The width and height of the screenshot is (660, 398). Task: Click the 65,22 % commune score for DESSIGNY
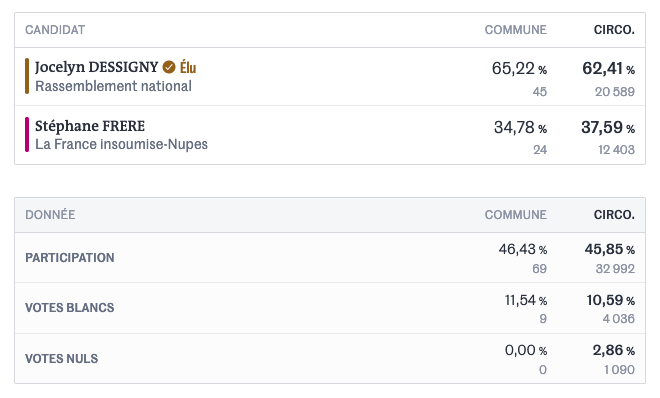[519, 69]
